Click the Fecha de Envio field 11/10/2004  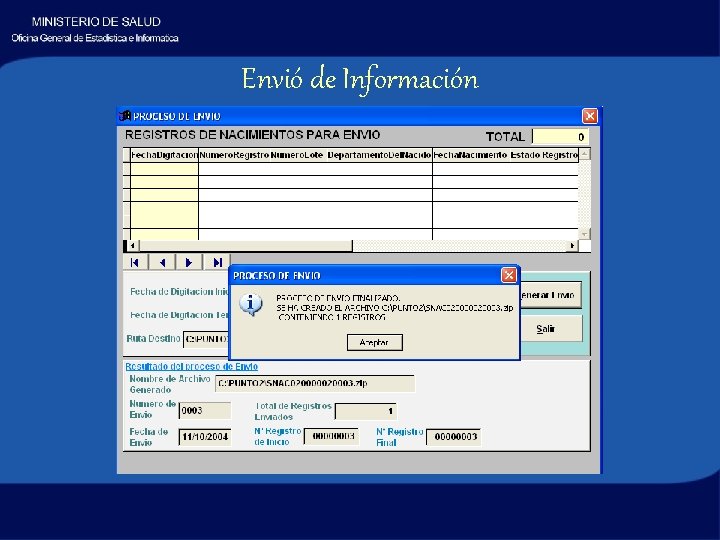point(205,437)
